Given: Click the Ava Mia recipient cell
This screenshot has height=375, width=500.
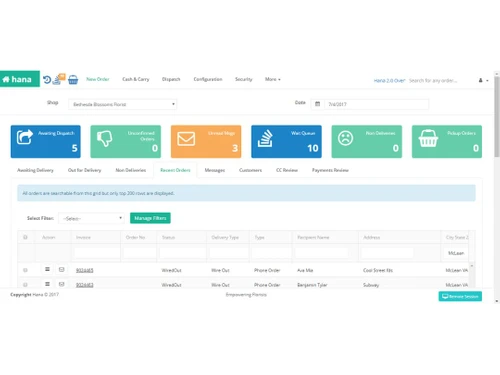Looking at the screenshot, I should tap(305, 270).
